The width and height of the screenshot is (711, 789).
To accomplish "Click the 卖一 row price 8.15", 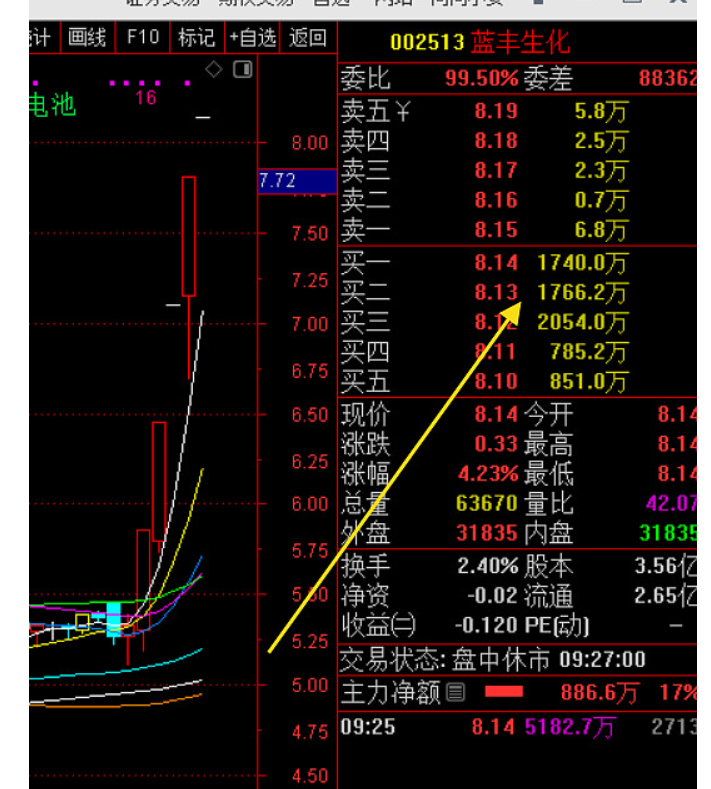I will click(496, 229).
